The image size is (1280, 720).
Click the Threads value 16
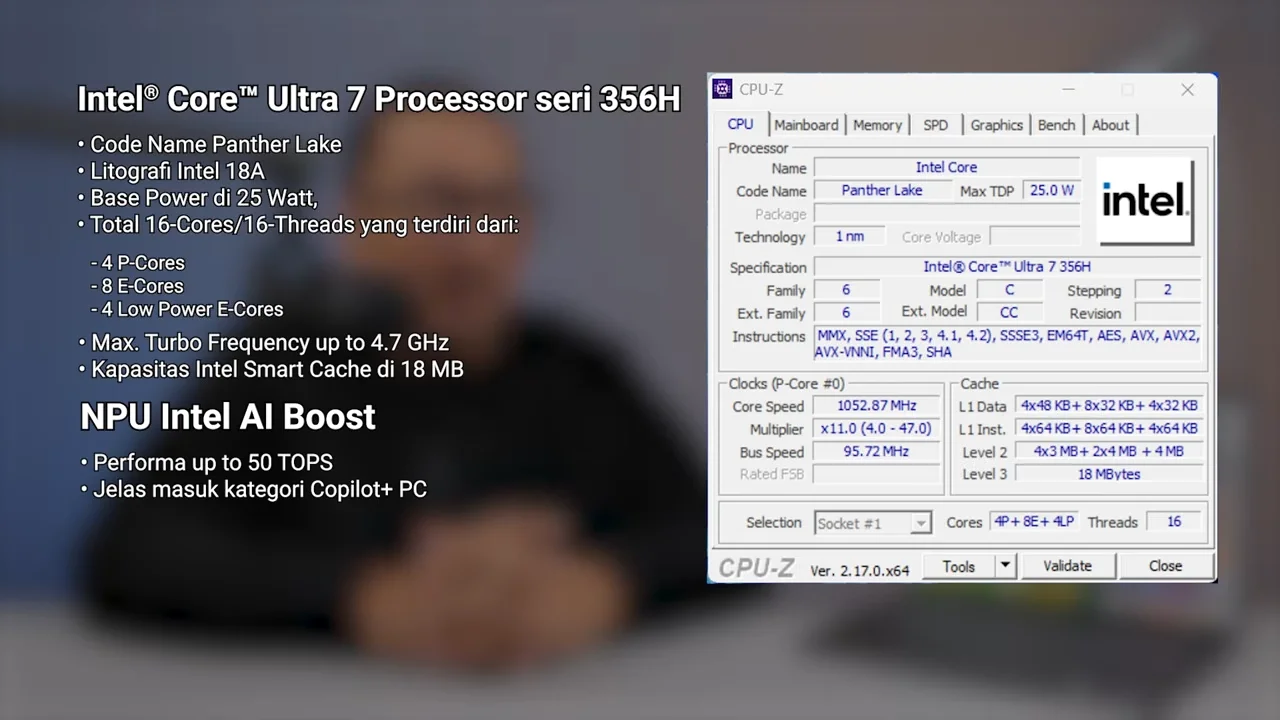[x=1174, y=522]
